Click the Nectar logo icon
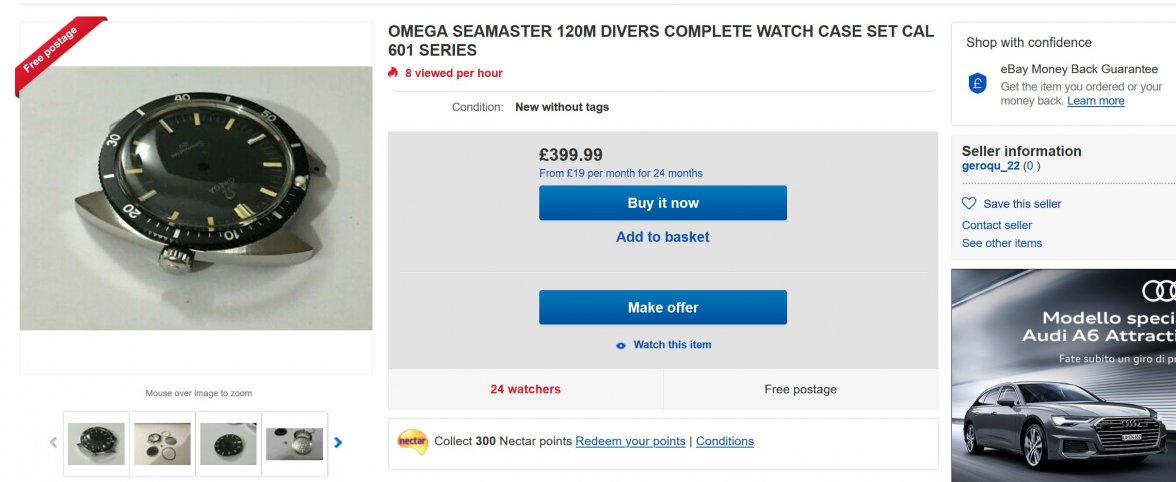The height and width of the screenshot is (482, 1176). click(412, 441)
